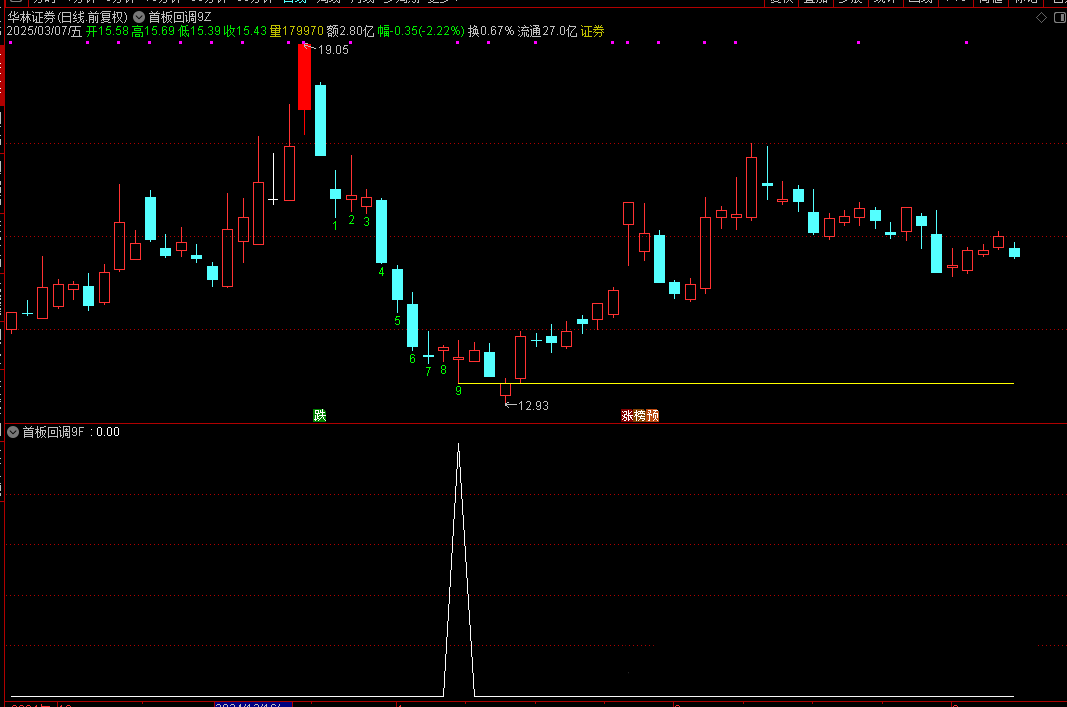Click the square window icon at top right
This screenshot has height=707, width=1067.
point(1057,17)
